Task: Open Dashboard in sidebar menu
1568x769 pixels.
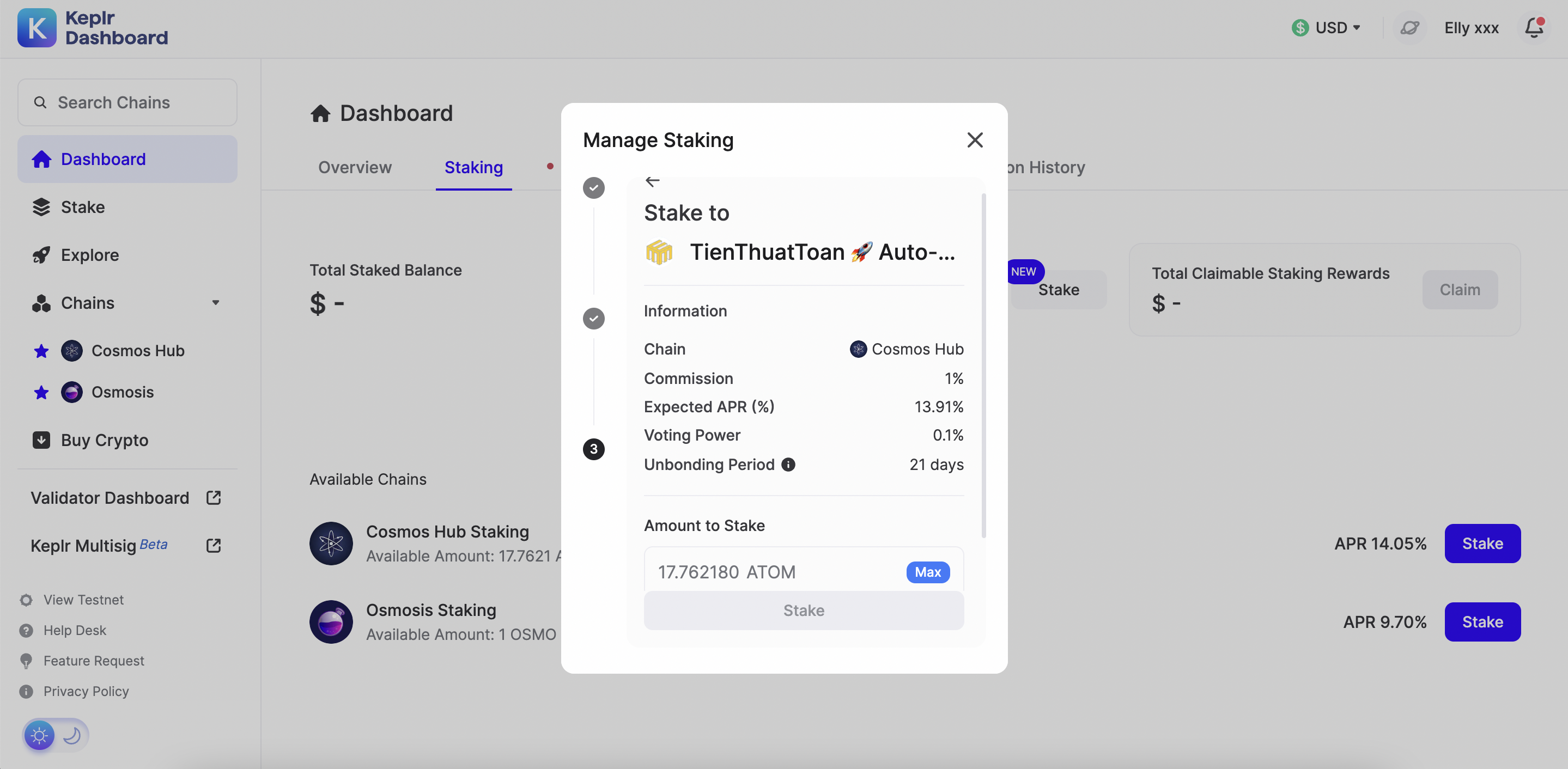Action: point(127,160)
